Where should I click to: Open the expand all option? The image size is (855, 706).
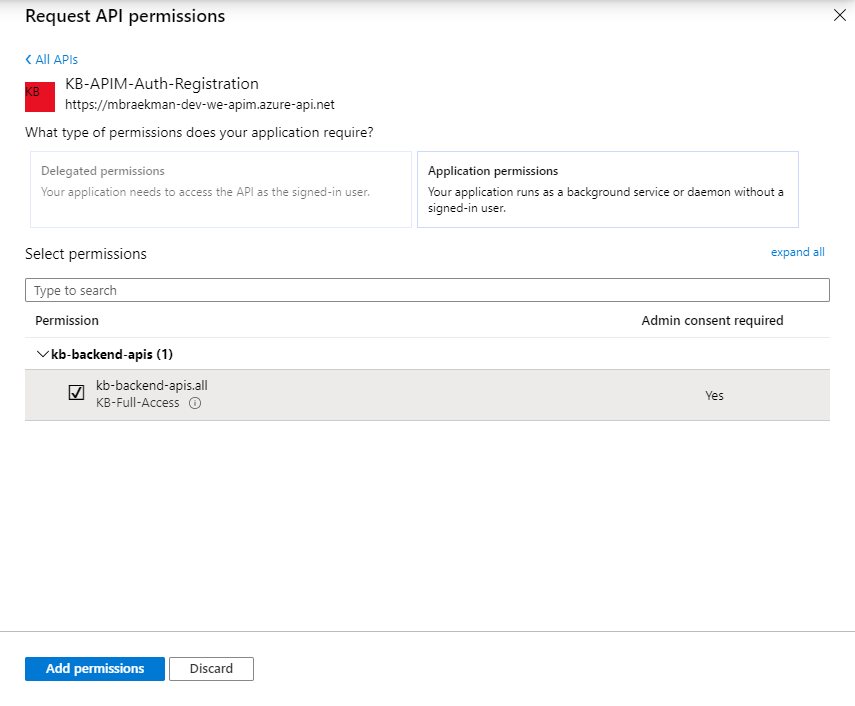point(797,252)
